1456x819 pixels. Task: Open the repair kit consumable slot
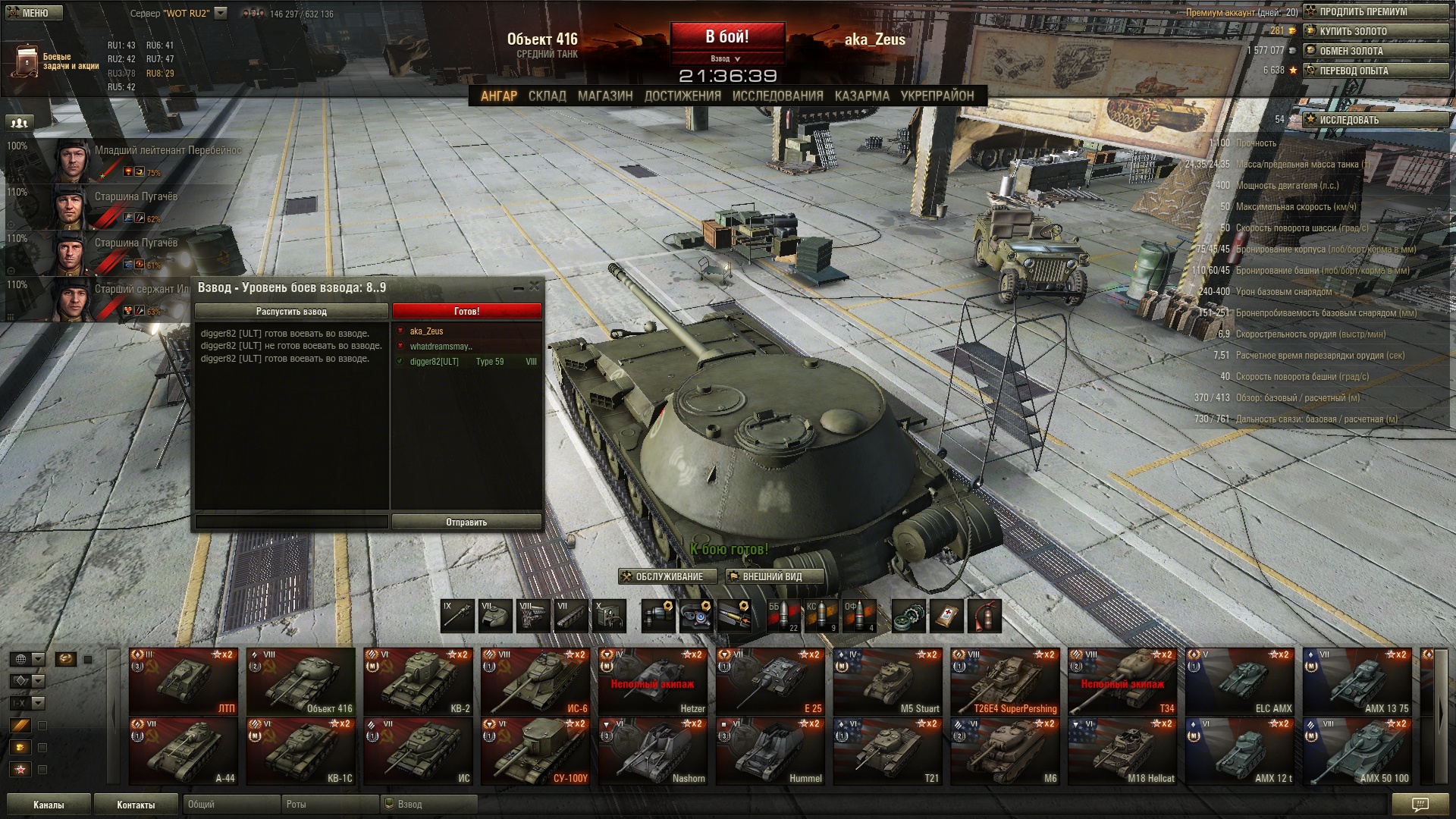click(x=908, y=616)
